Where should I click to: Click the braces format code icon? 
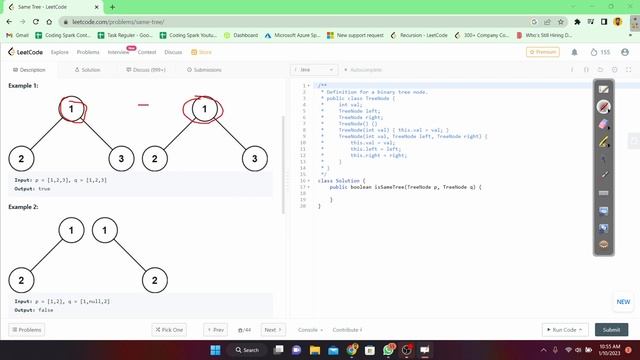coord(586,70)
